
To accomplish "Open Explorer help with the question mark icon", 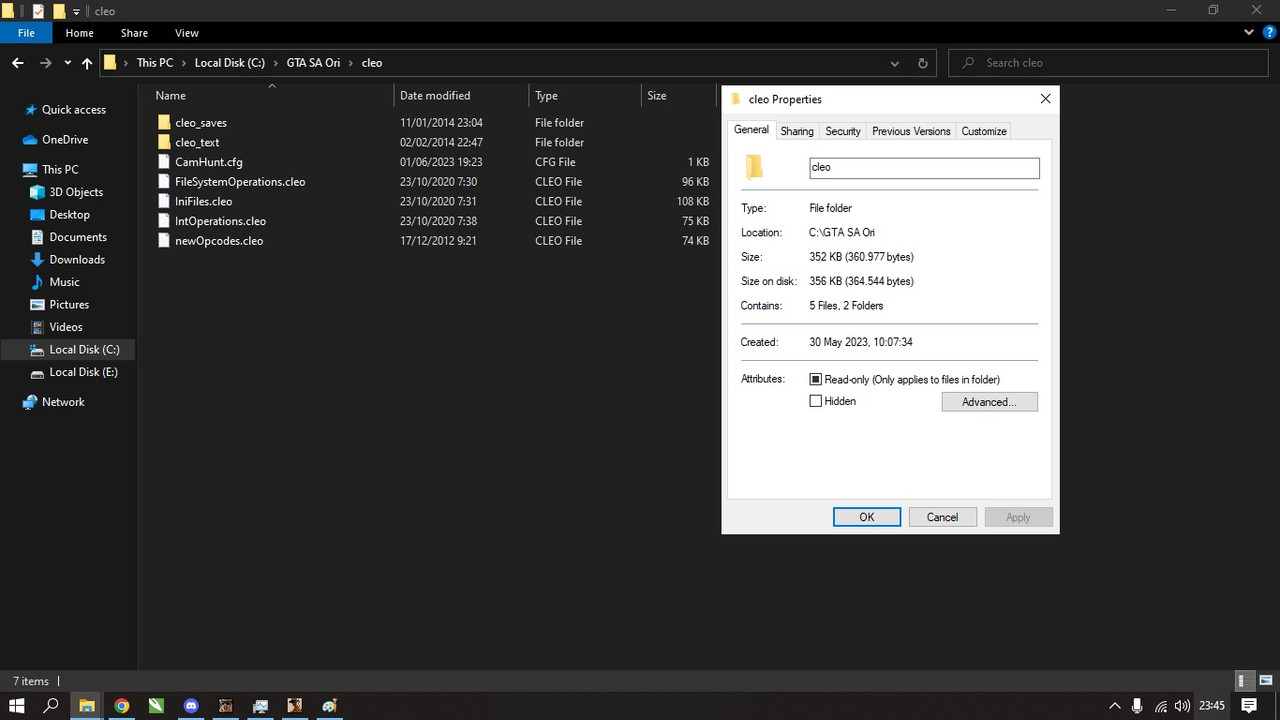I will tap(1268, 33).
